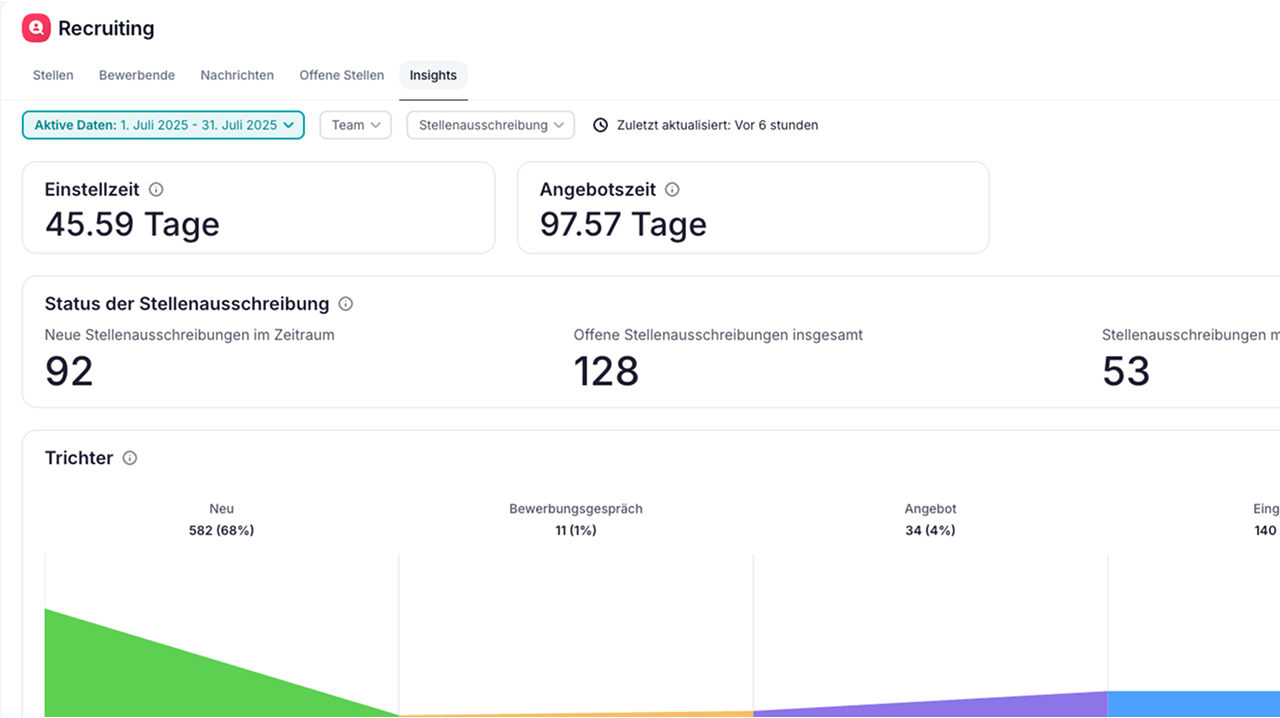Click the blue funnel segment at right
The height and width of the screenshot is (718, 1280).
1190,704
